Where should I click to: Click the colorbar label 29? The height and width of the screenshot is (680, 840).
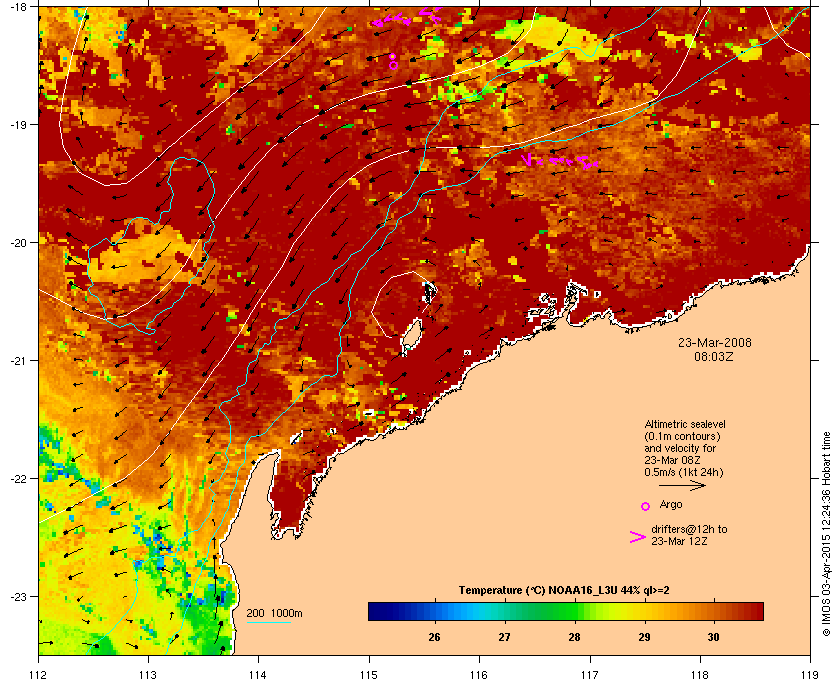(644, 637)
